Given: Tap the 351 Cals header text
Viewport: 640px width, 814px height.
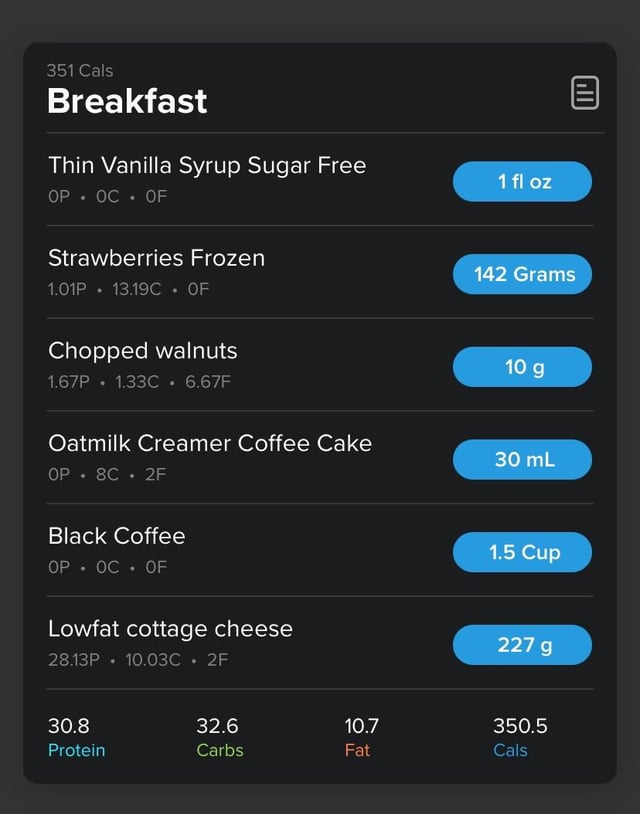Looking at the screenshot, I should tap(80, 71).
